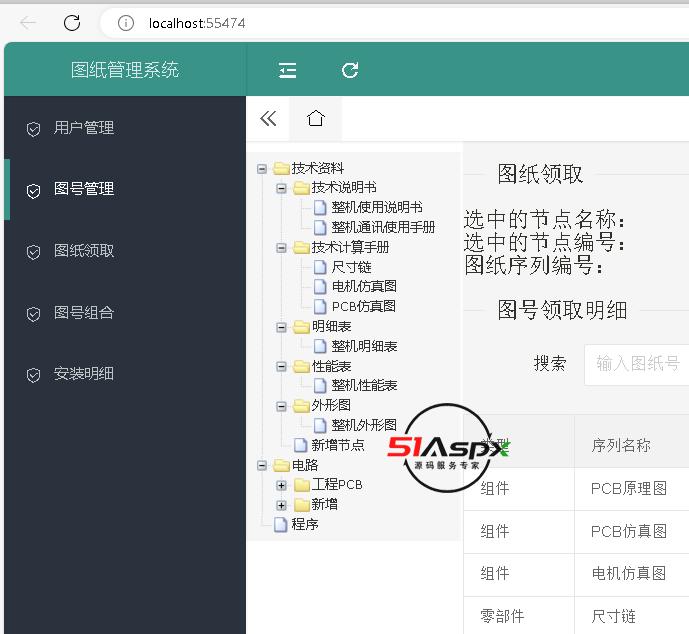Click shield icon beside 用户管理
Image resolution: width=689 pixels, height=634 pixels.
coord(33,129)
